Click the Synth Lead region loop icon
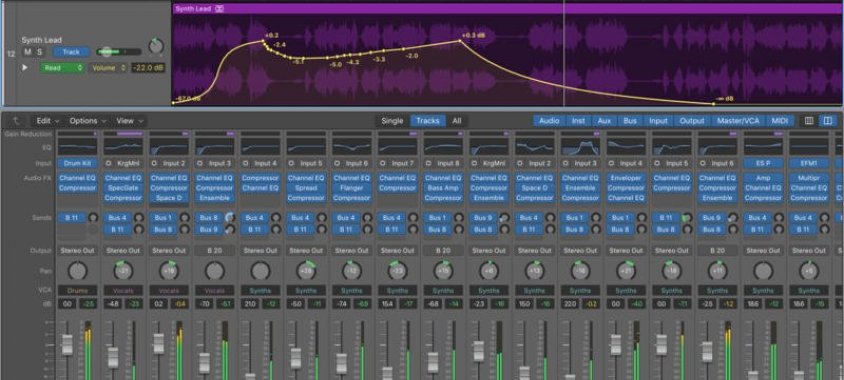This screenshot has height=380, width=844. (219, 9)
